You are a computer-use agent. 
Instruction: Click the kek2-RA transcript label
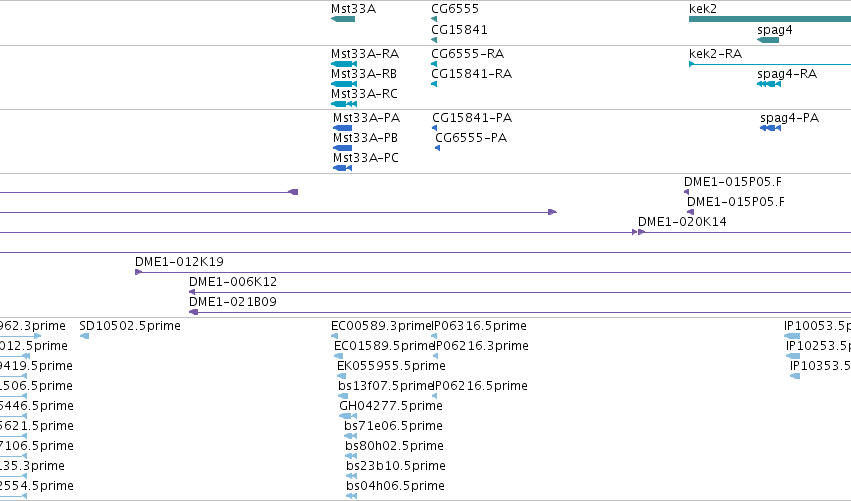tap(715, 54)
